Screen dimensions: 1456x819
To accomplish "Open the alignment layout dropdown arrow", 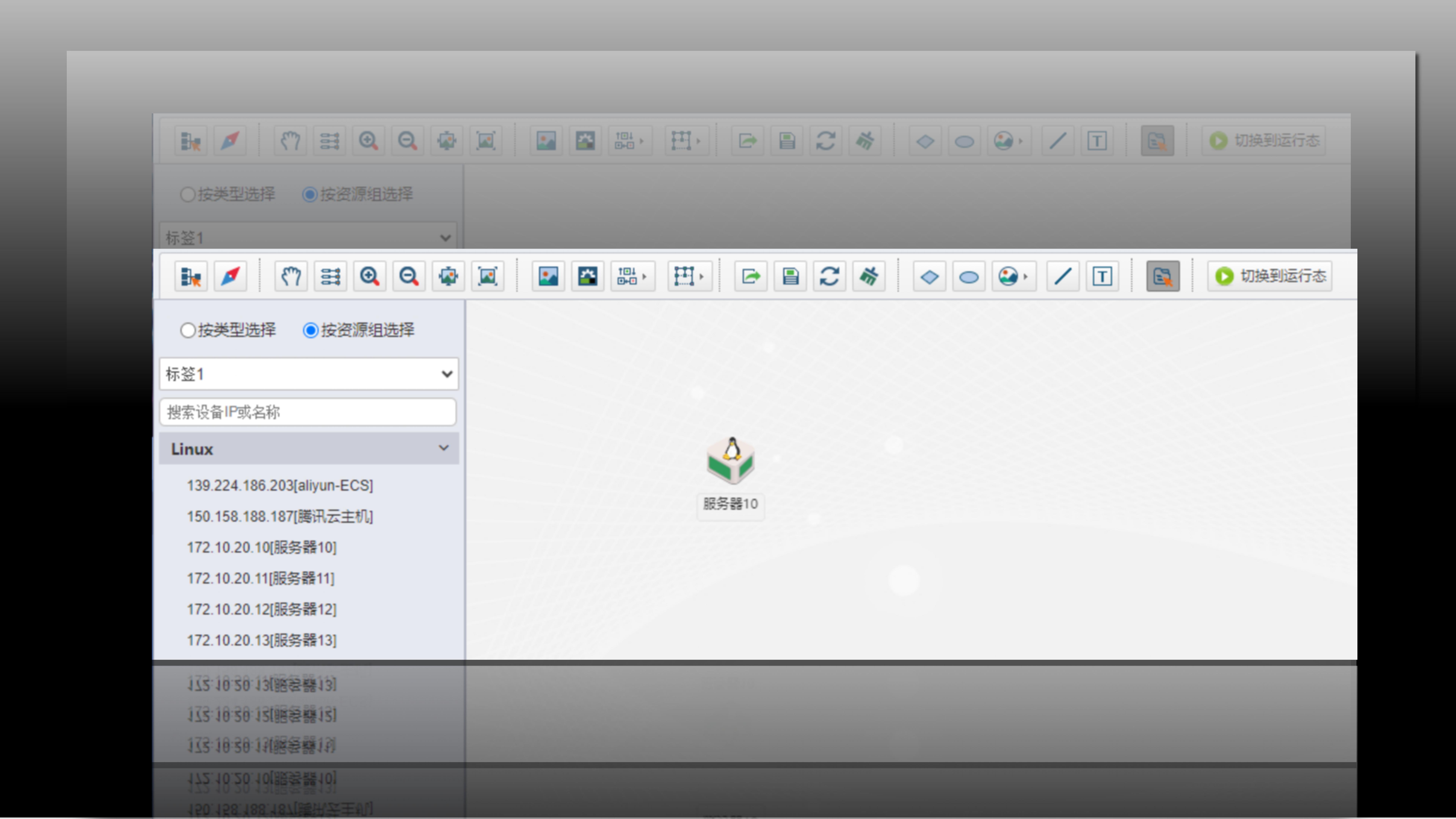I will pos(644,276).
